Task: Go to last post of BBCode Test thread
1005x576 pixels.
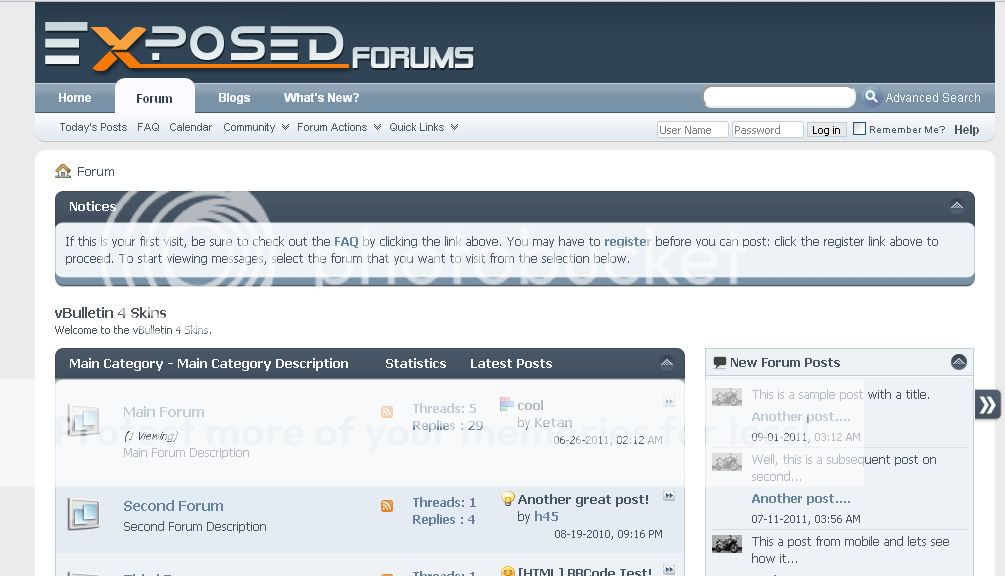Action: (x=669, y=570)
